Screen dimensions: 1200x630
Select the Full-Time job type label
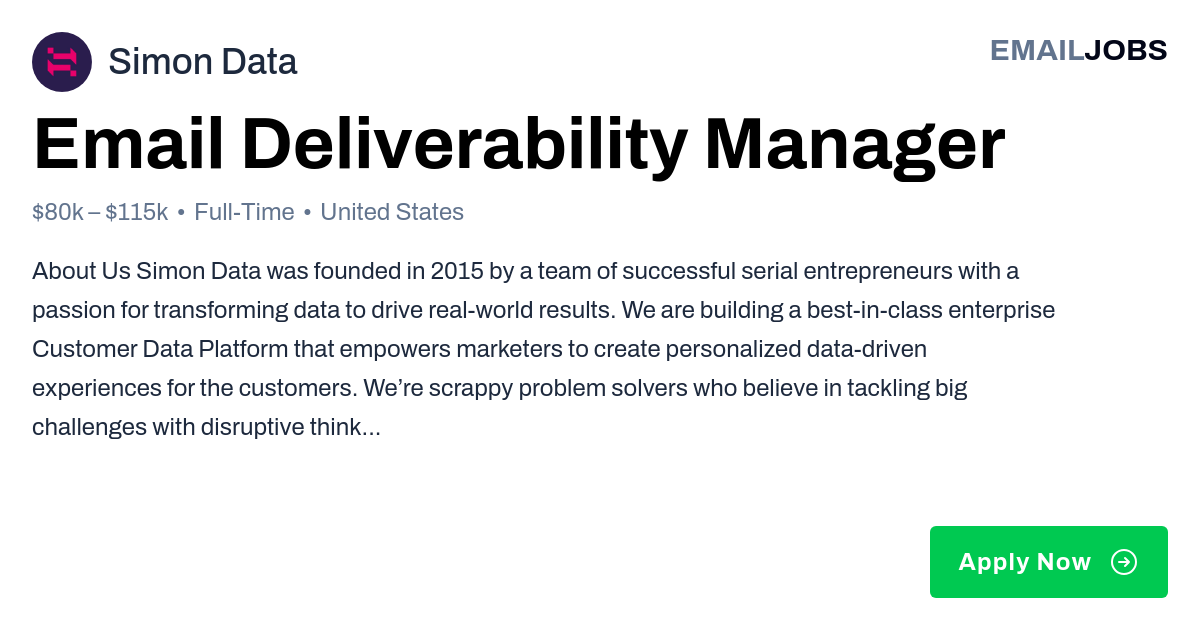(244, 212)
